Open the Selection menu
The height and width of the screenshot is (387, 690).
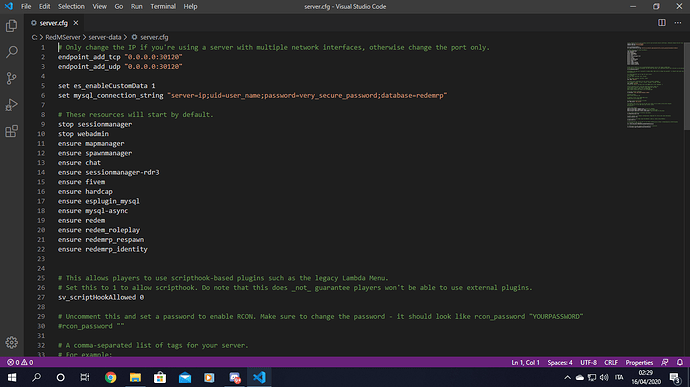71,6
